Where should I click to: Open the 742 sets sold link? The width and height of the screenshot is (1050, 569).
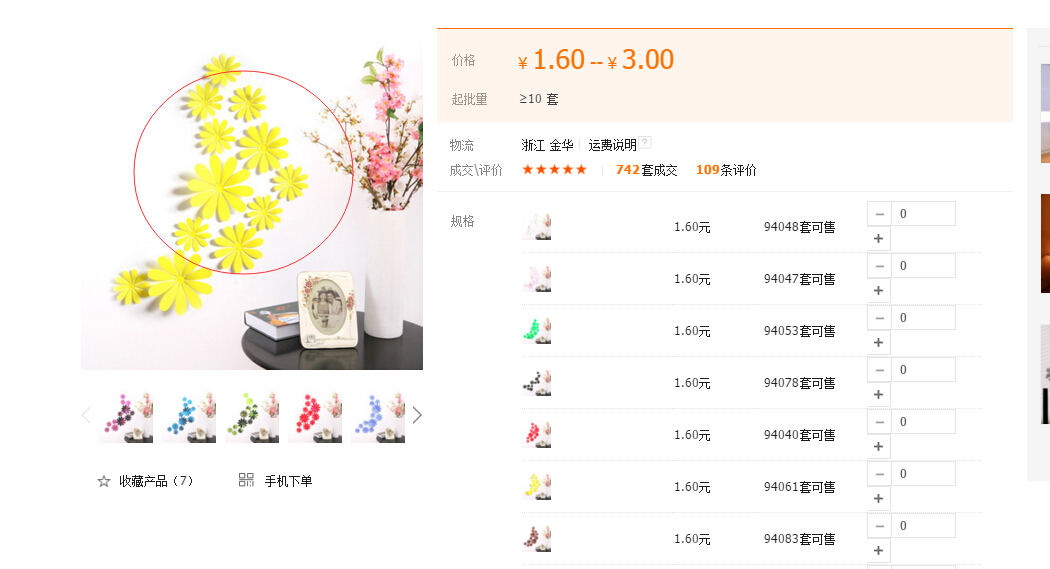coord(646,170)
